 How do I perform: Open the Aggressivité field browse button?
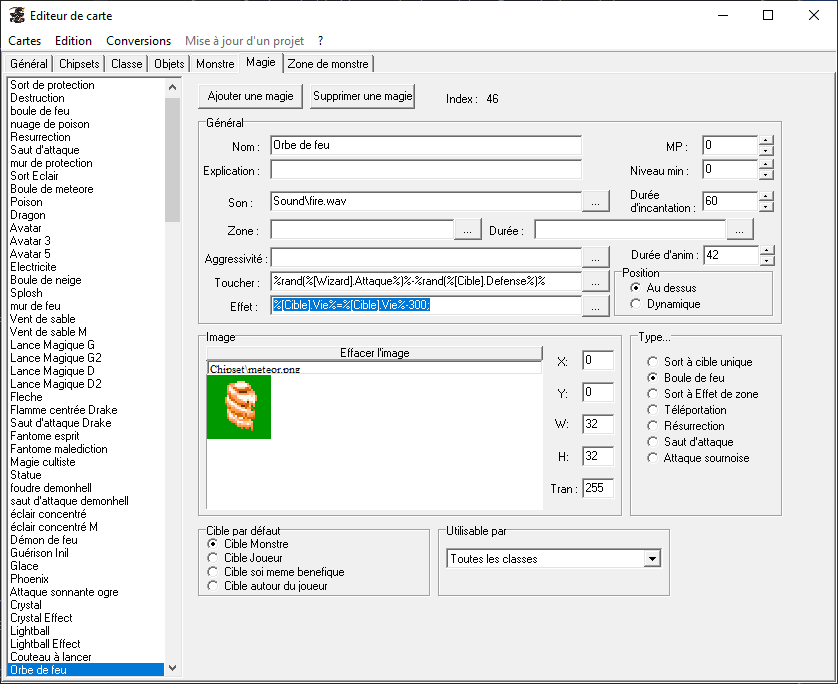tap(595, 258)
